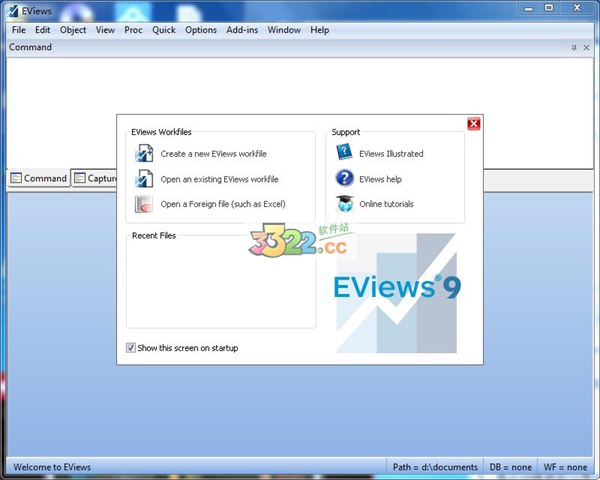Close the startup dialog with red X
Viewport: 600px width, 480px height.
tap(474, 124)
